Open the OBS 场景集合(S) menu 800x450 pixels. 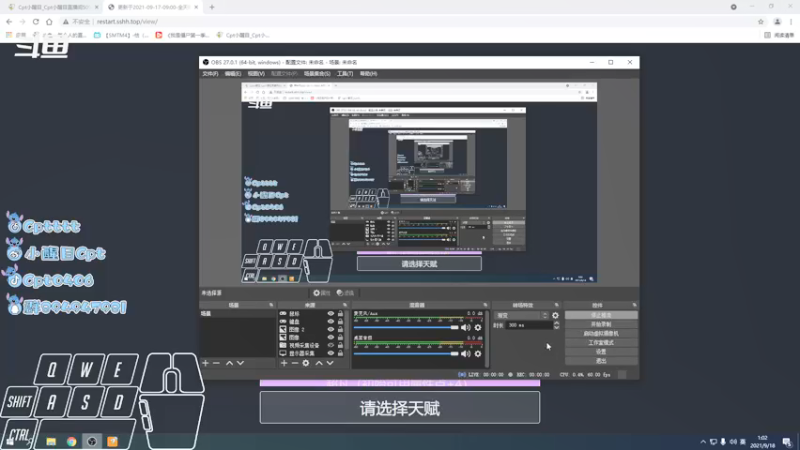click(x=317, y=74)
